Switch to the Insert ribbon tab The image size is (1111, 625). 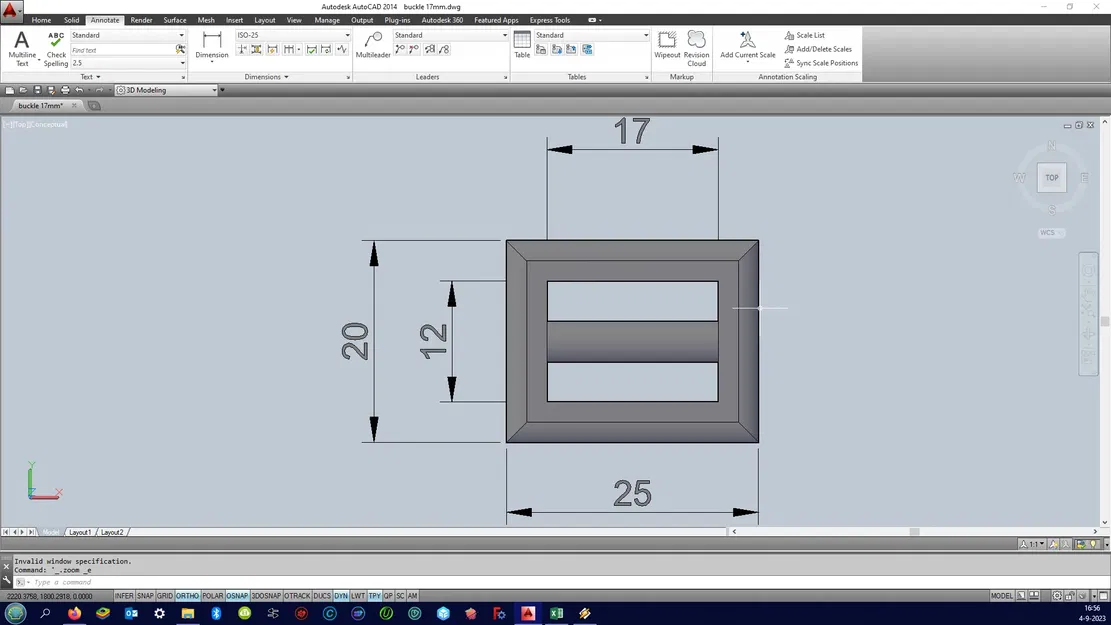pos(235,20)
